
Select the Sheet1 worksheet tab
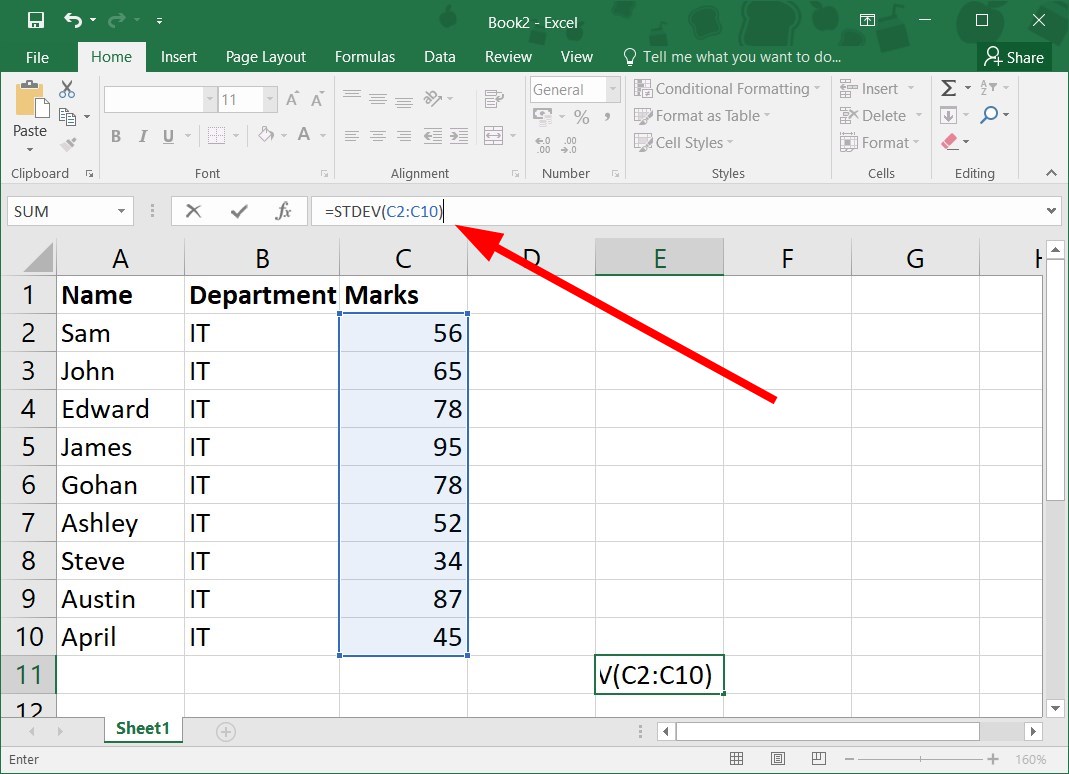pos(142,728)
